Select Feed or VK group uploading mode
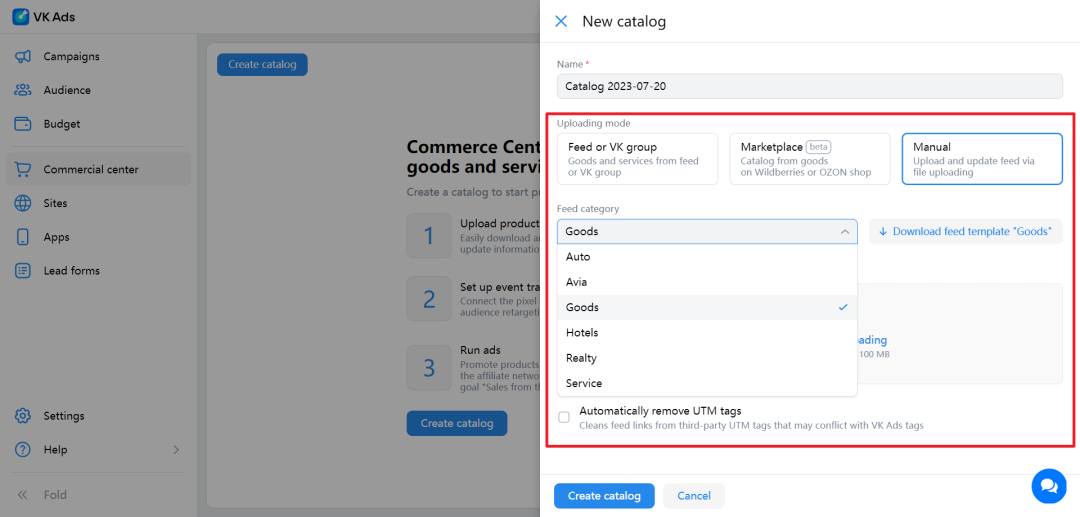Image resolution: width=1080 pixels, height=517 pixels. (x=637, y=159)
